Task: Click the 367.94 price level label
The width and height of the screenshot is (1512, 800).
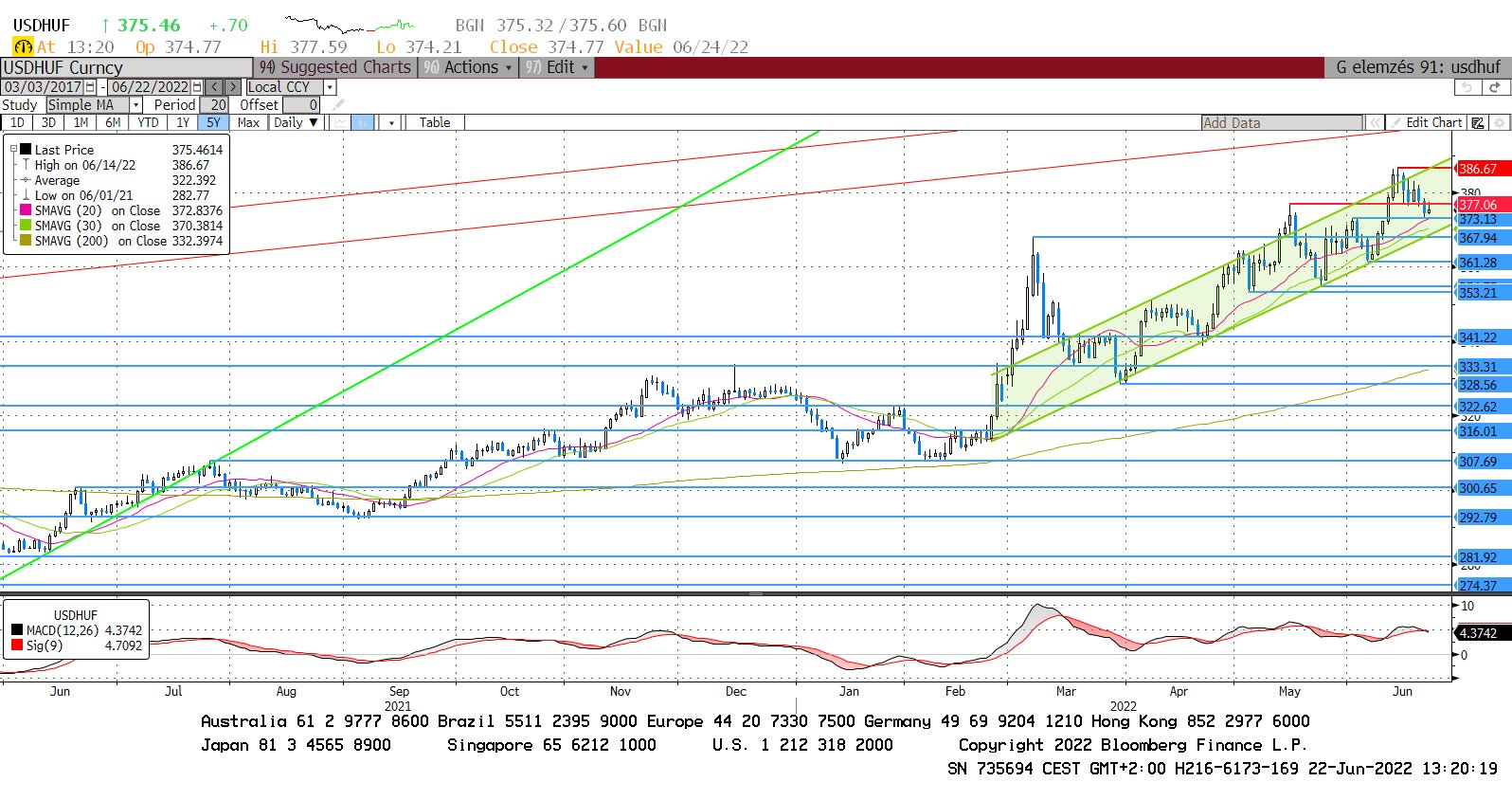Action: (x=1481, y=238)
